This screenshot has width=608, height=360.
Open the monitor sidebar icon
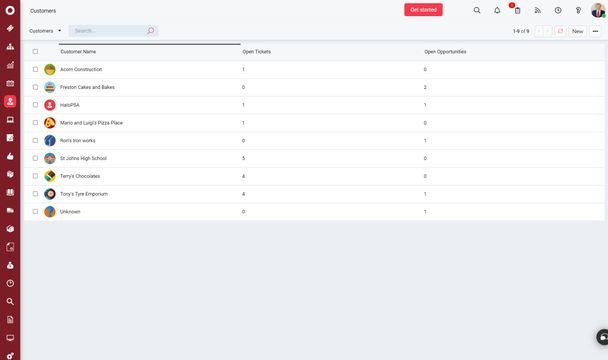point(10,338)
